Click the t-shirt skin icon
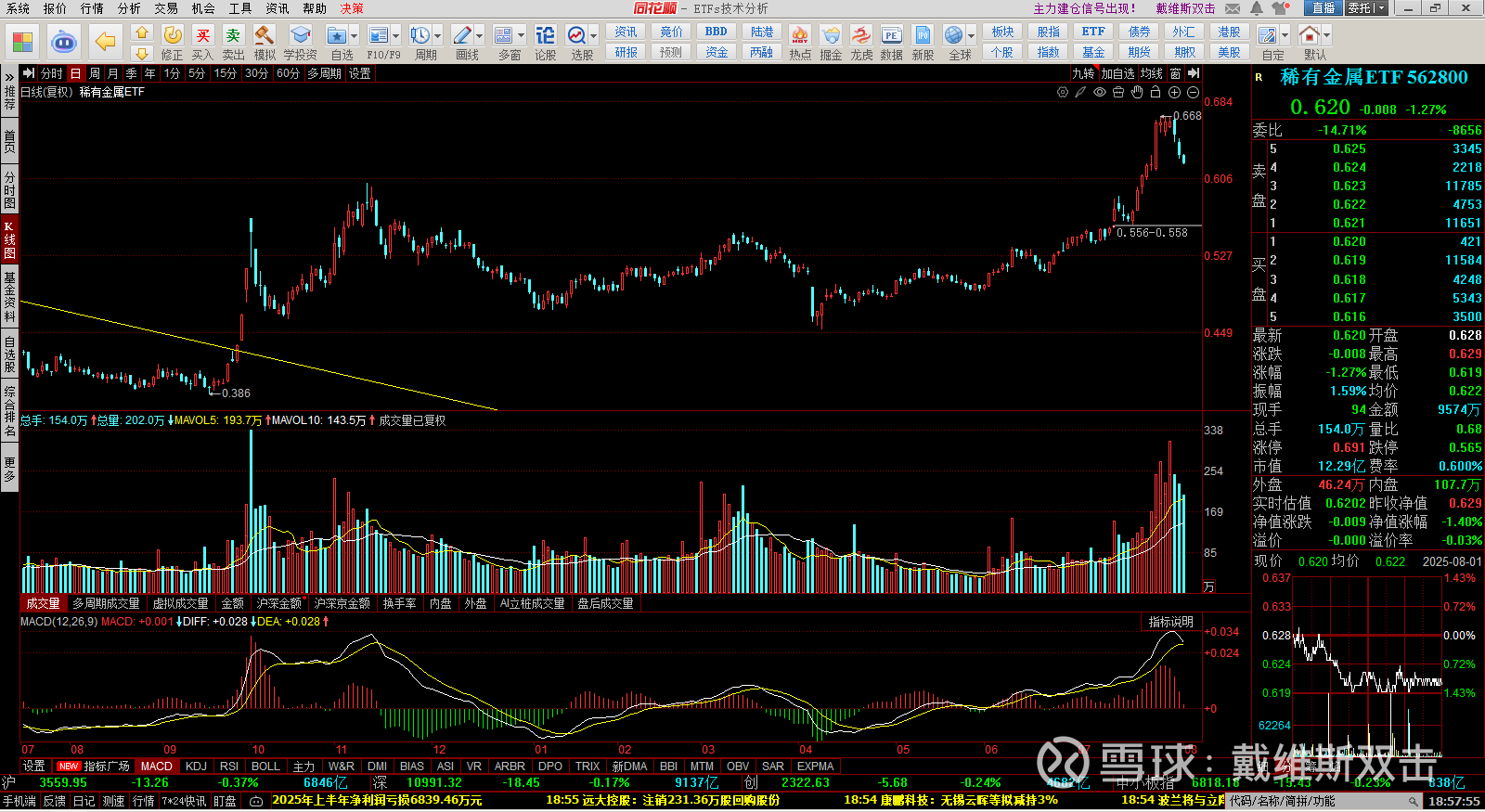The height and width of the screenshot is (812, 1485). [x=1281, y=8]
